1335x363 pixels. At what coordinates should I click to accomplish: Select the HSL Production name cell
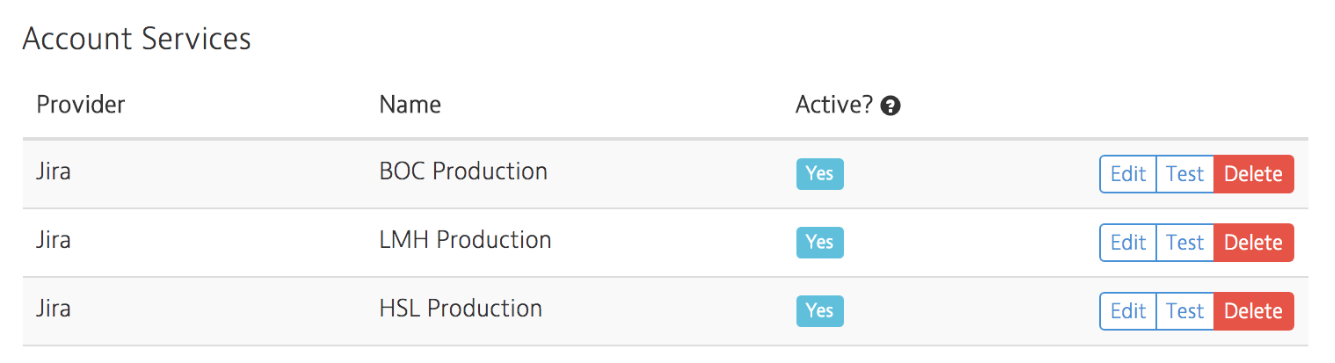[461, 308]
